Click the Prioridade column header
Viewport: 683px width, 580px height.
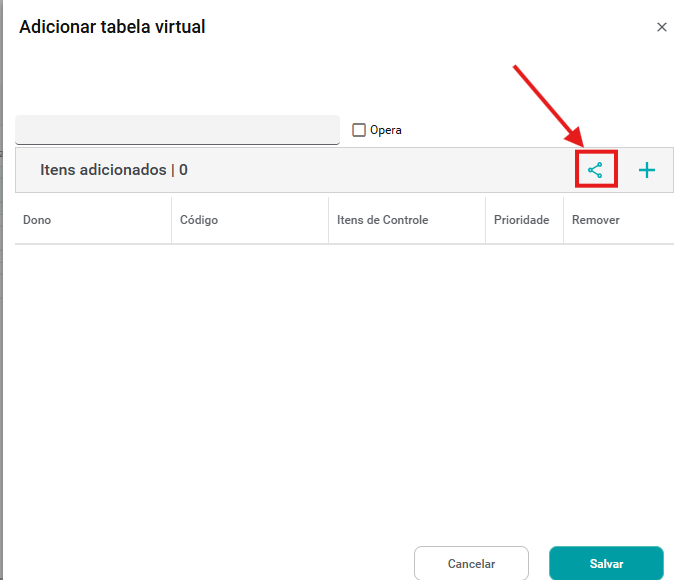point(521,220)
